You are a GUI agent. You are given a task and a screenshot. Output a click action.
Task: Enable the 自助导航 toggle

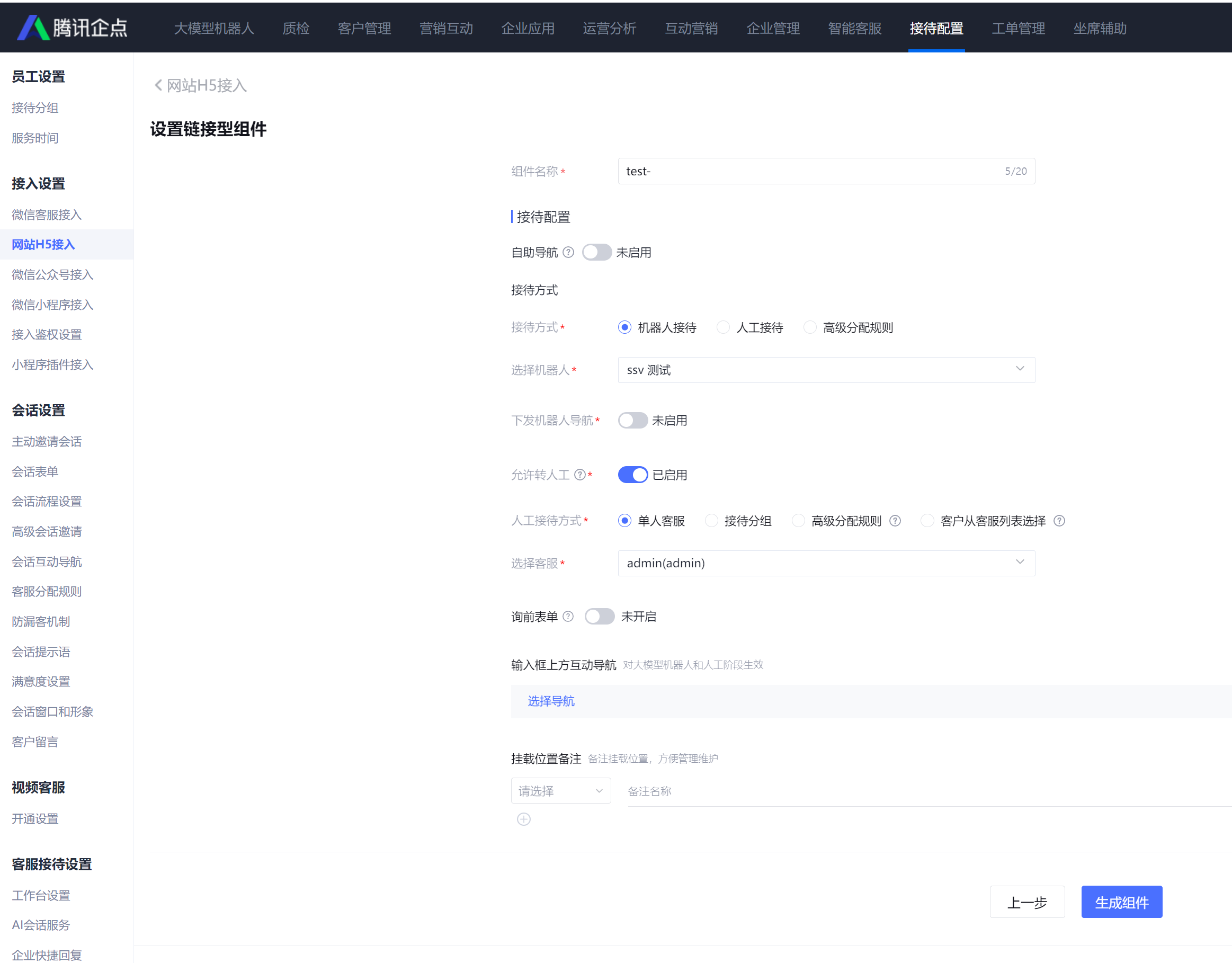tap(597, 252)
